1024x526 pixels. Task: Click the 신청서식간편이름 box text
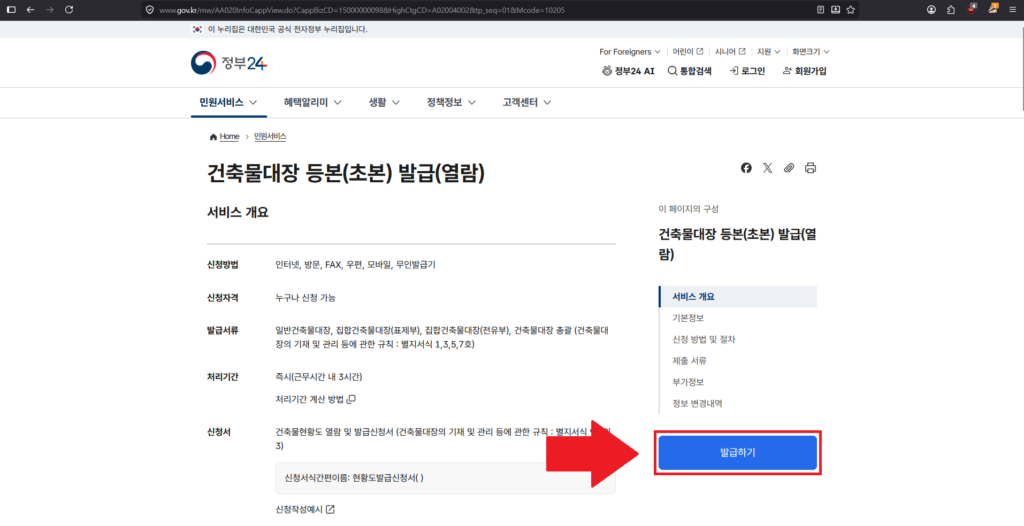click(354, 478)
